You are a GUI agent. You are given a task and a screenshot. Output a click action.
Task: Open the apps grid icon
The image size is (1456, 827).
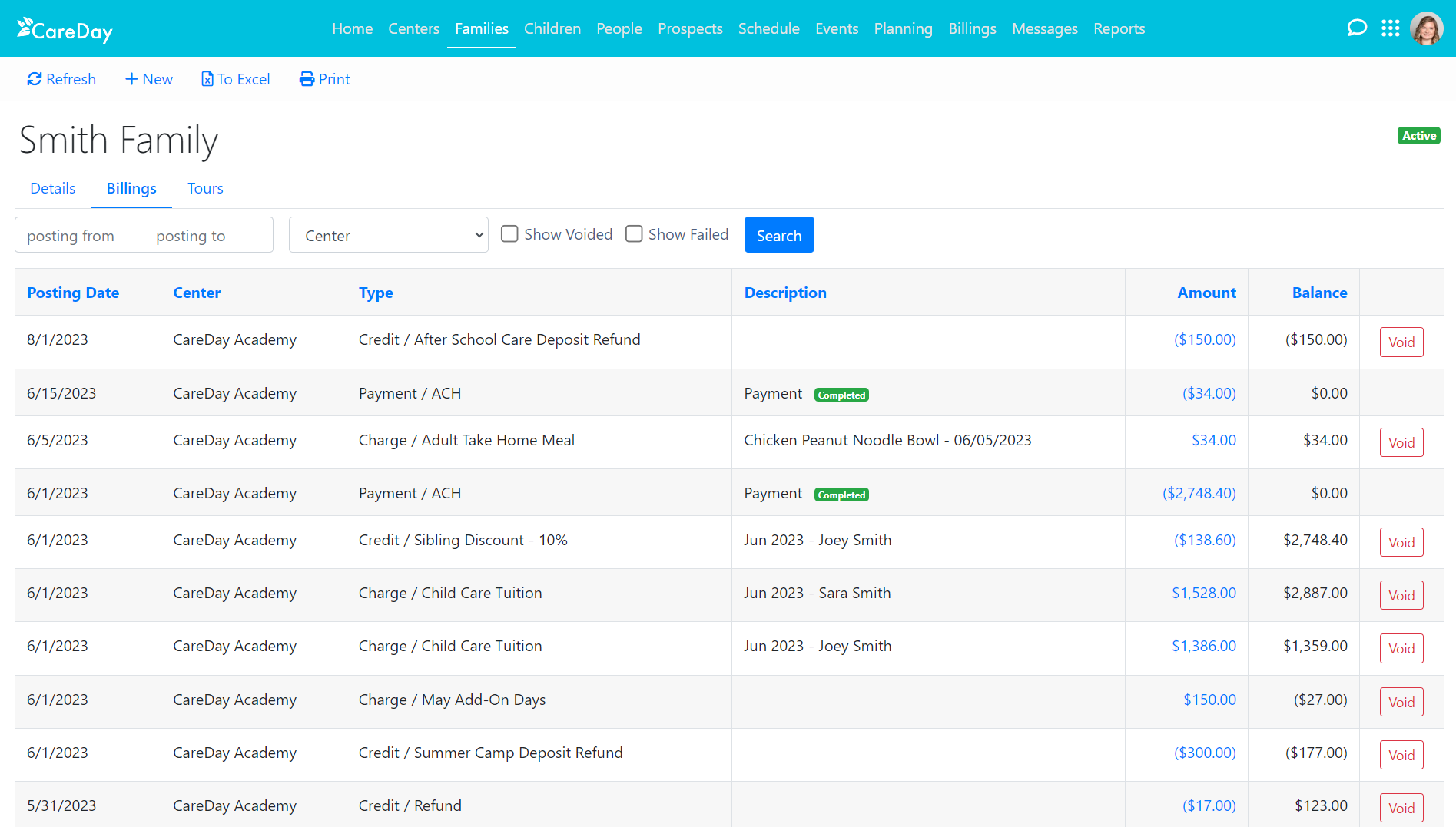pos(1391,28)
